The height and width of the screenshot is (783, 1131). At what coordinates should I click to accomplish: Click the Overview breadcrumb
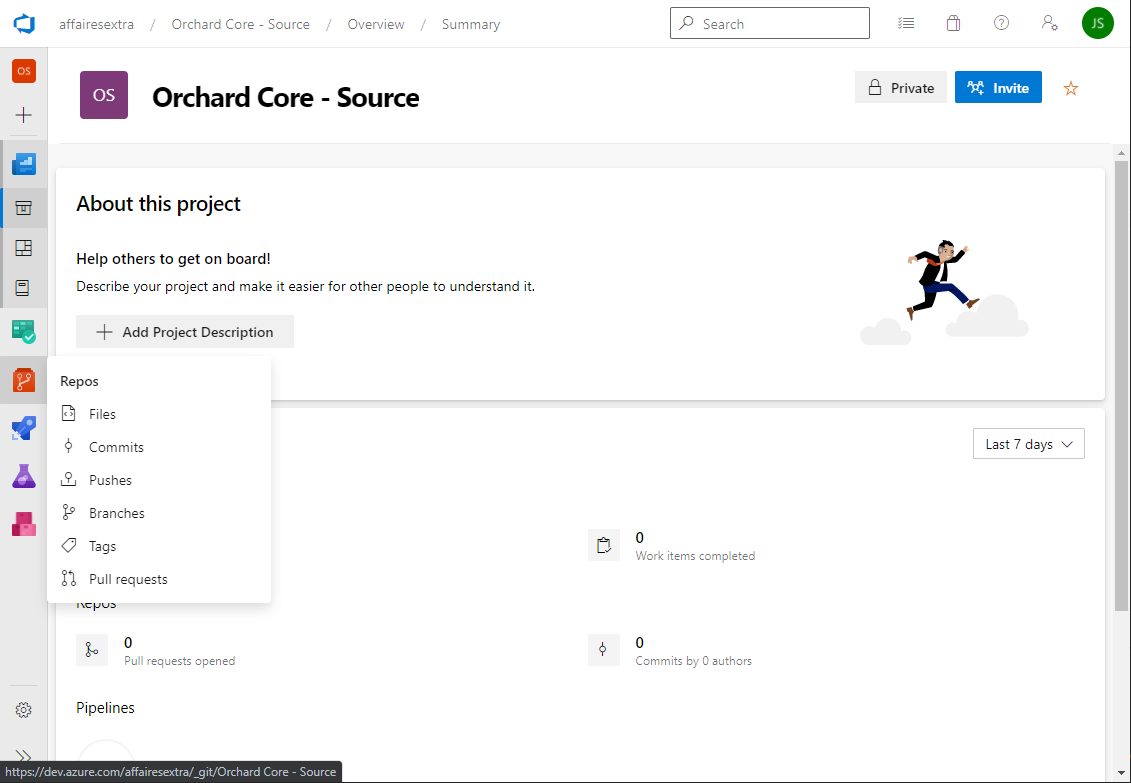(x=376, y=25)
